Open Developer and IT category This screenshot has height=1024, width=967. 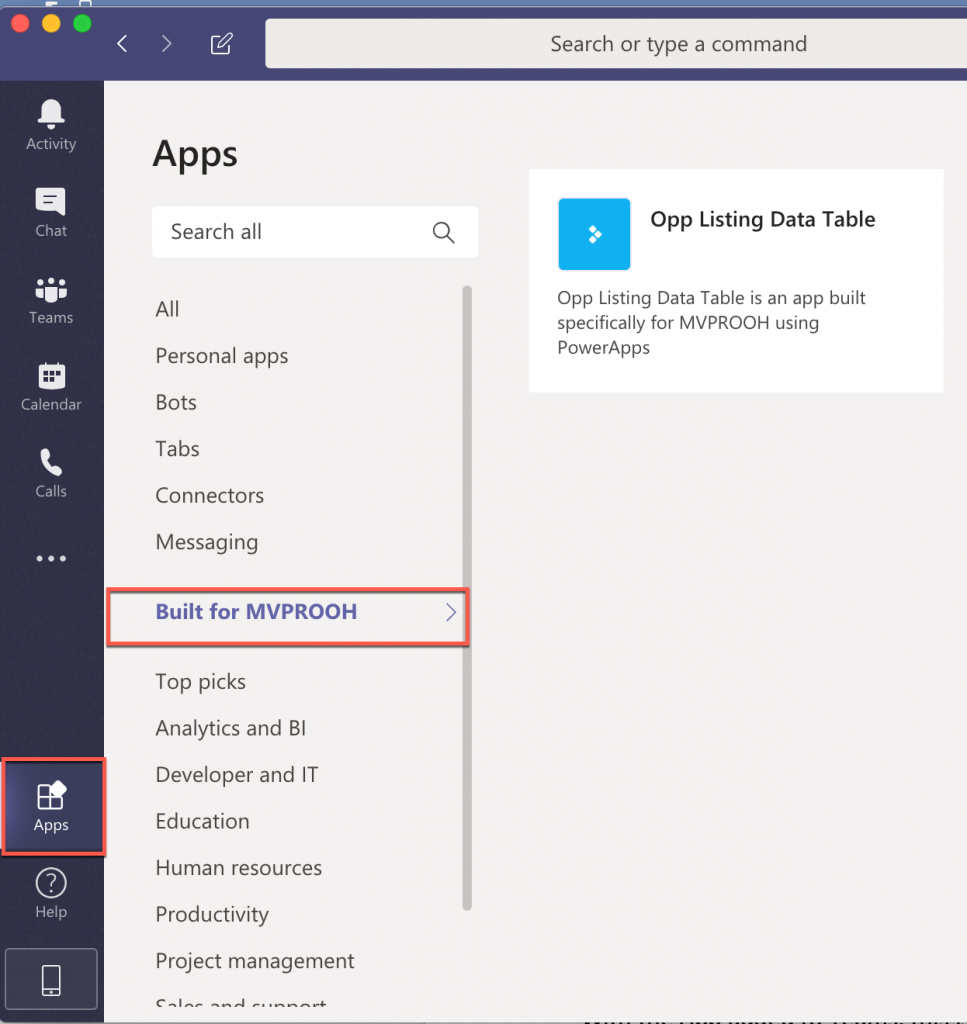coord(236,775)
